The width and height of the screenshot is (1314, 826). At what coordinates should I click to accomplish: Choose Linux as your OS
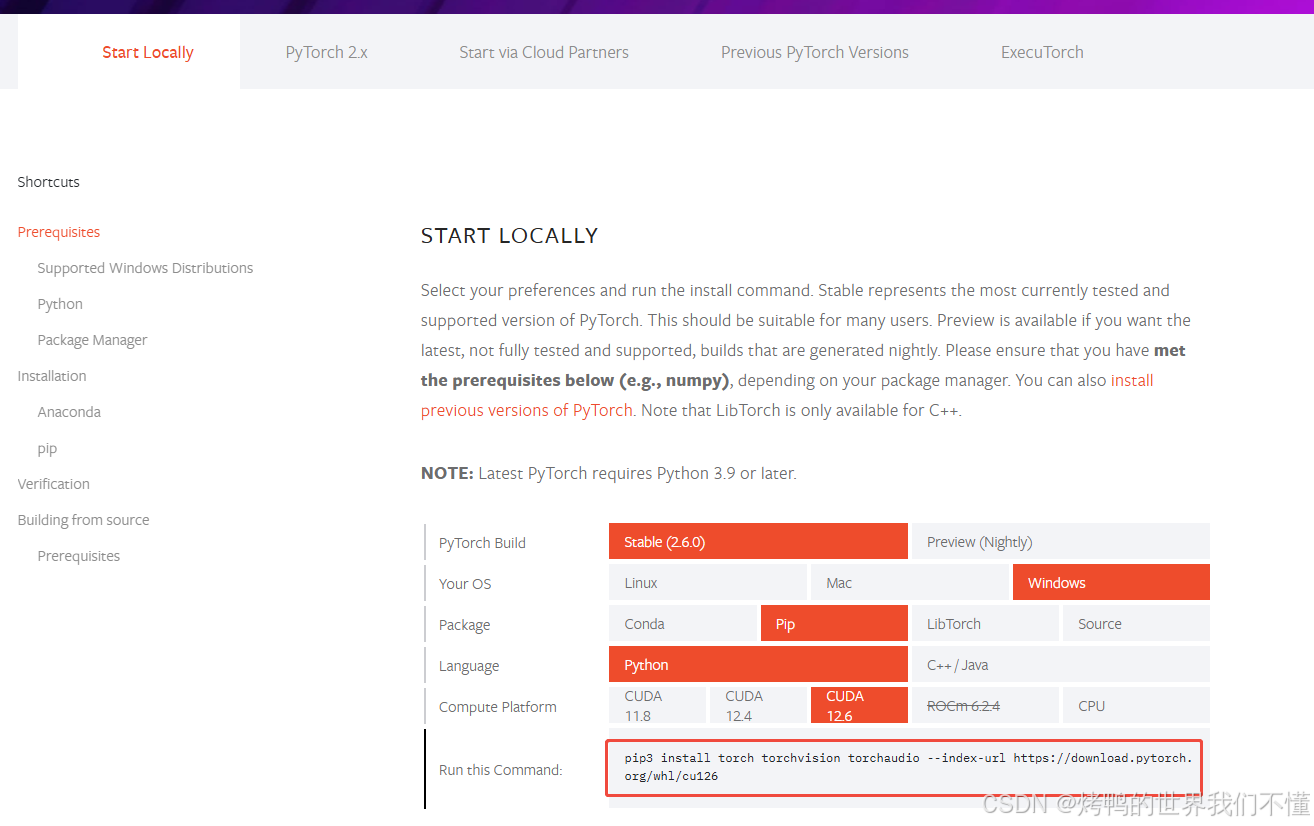(708, 582)
